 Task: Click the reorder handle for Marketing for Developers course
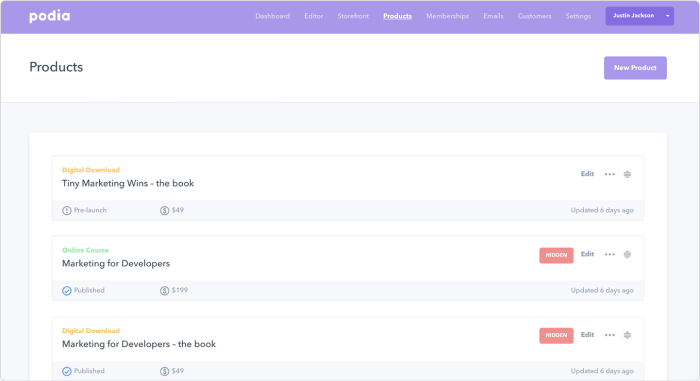coord(627,255)
